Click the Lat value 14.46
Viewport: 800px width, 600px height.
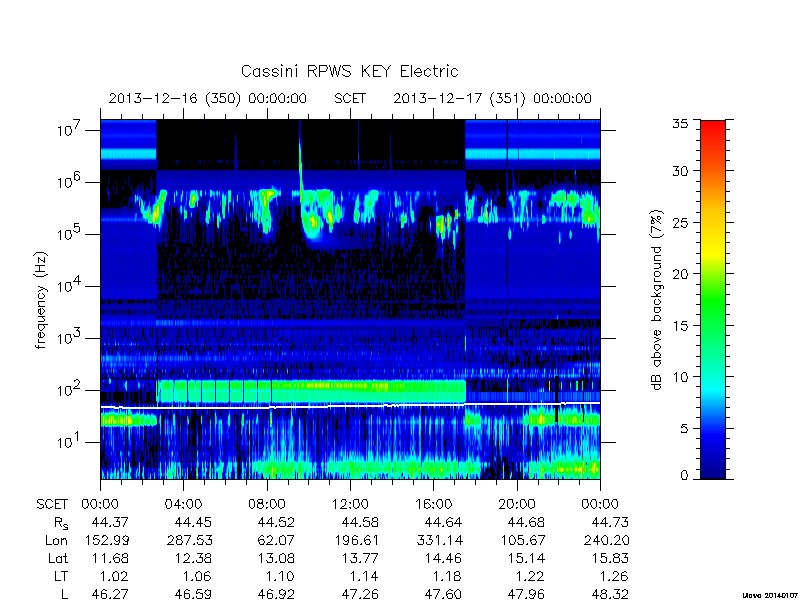(443, 558)
